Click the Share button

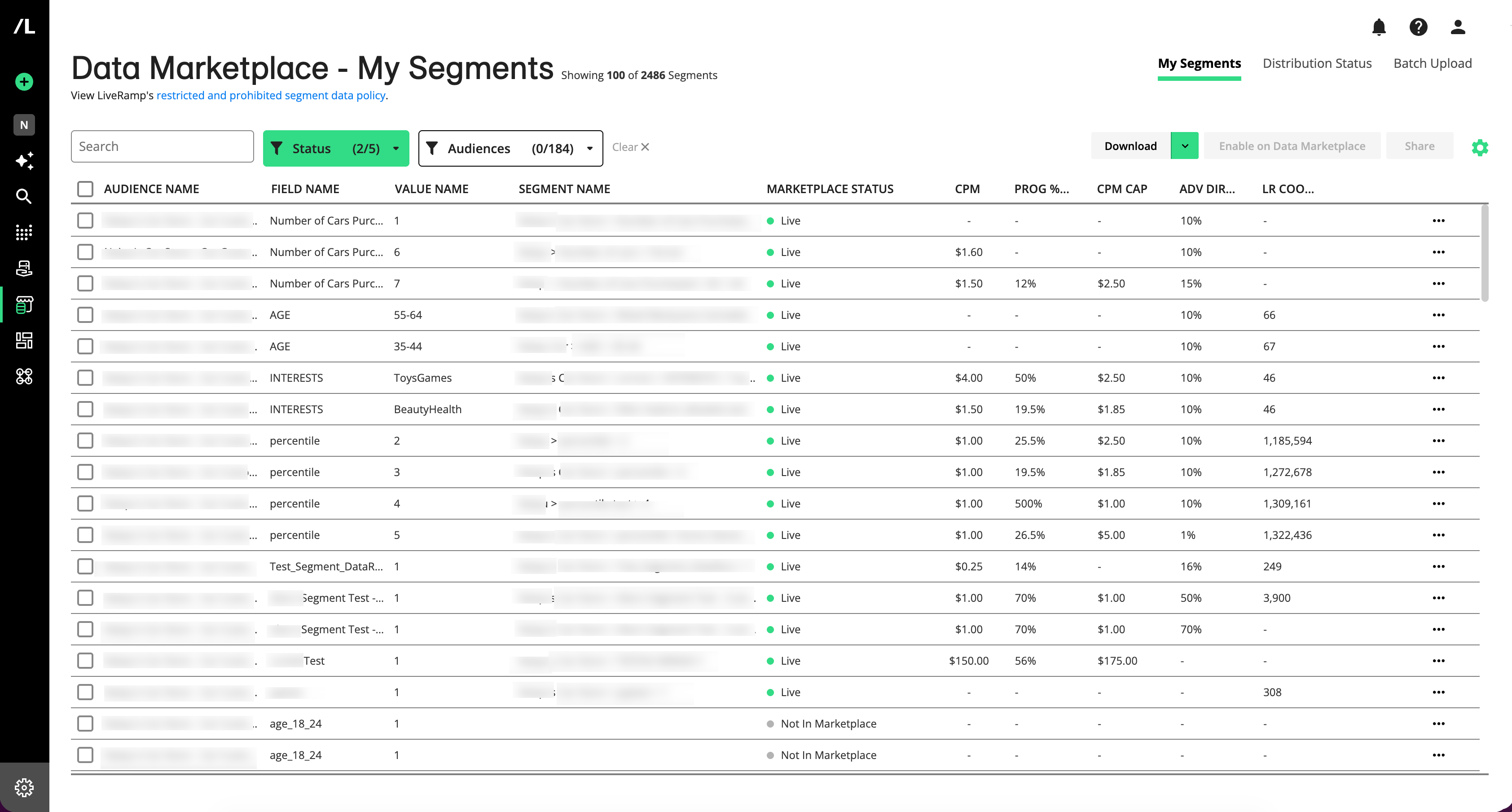pyautogui.click(x=1419, y=146)
